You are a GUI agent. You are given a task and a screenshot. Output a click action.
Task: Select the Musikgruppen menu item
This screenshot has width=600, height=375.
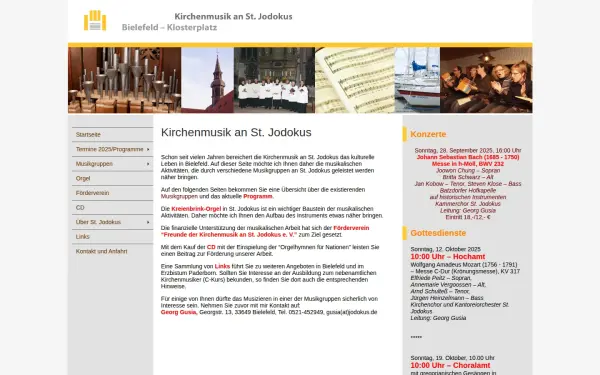pyautogui.click(x=94, y=164)
